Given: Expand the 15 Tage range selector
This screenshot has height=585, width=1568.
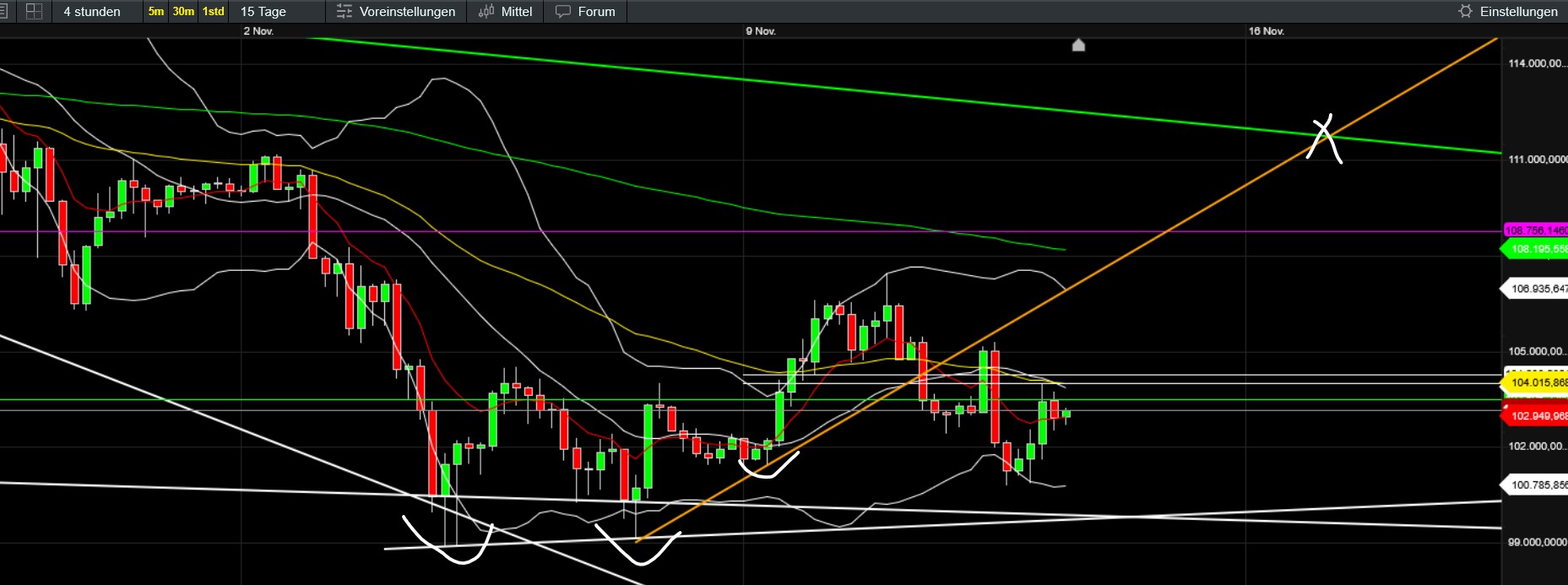Looking at the screenshot, I should coord(263,12).
